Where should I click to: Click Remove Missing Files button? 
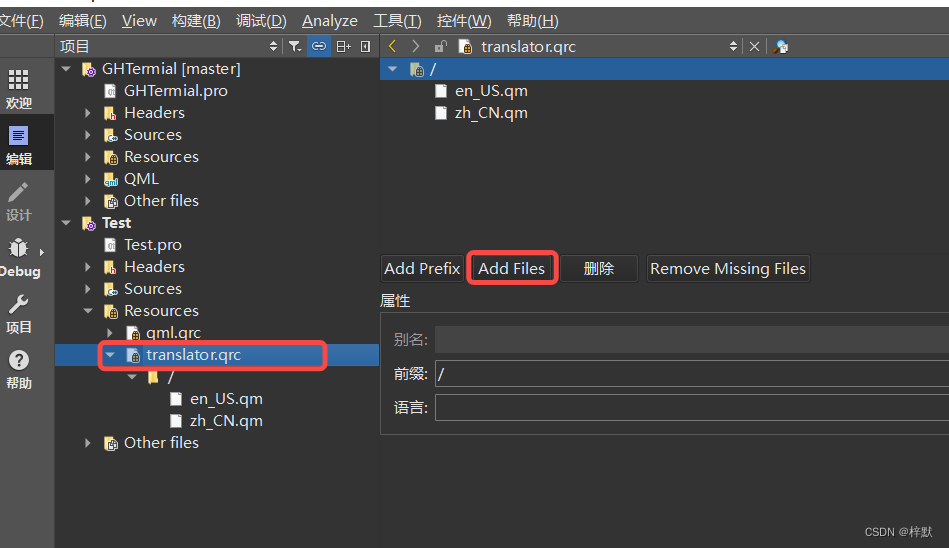(x=727, y=268)
